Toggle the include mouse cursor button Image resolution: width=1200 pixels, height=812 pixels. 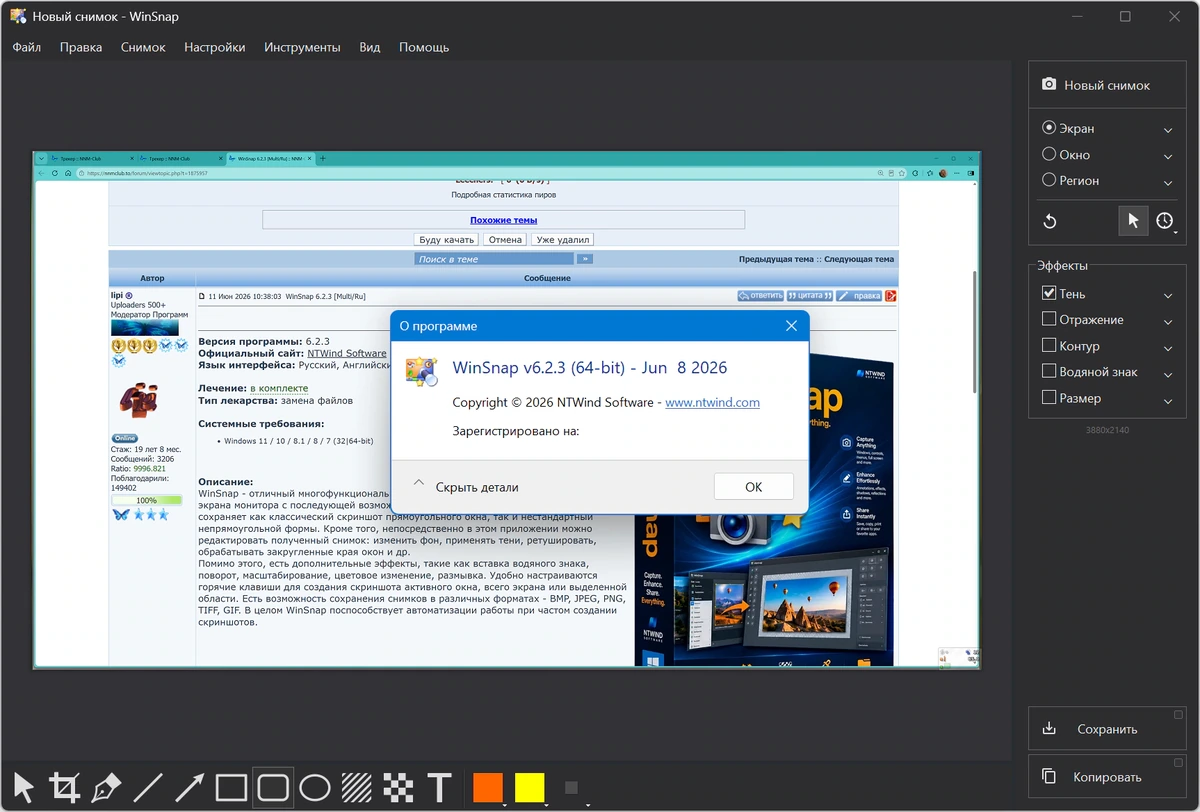coord(1132,221)
